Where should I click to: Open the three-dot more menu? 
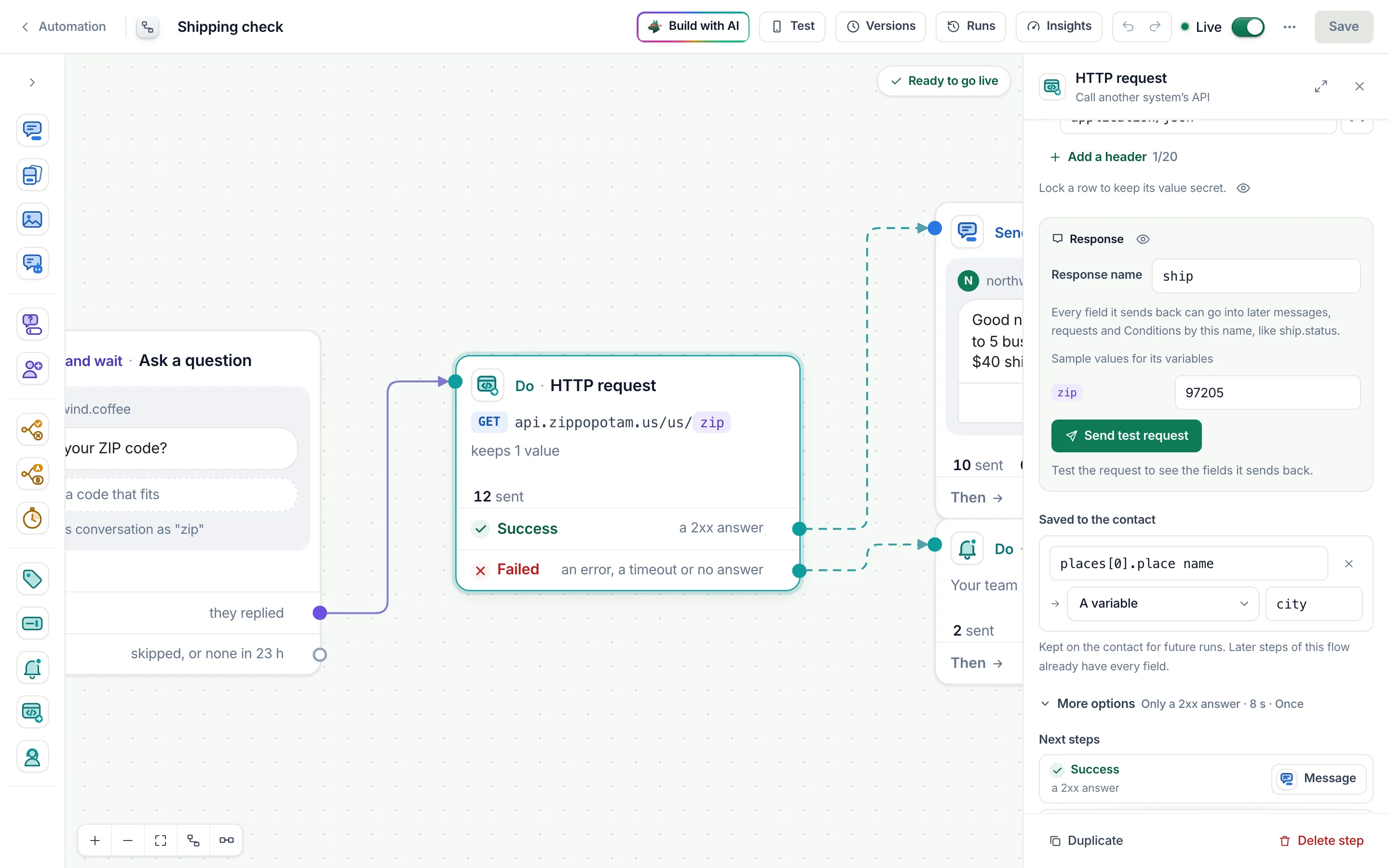pyautogui.click(x=1289, y=27)
